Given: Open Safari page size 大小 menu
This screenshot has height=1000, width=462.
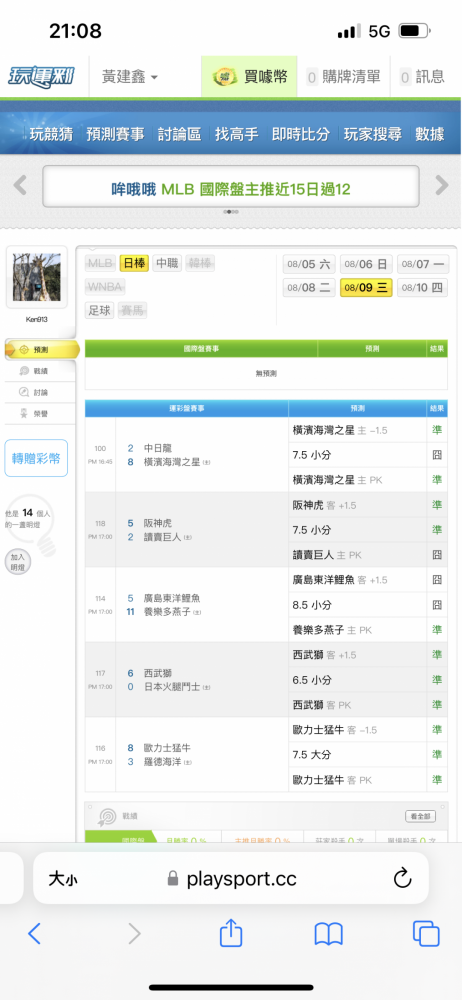Looking at the screenshot, I should point(63,879).
